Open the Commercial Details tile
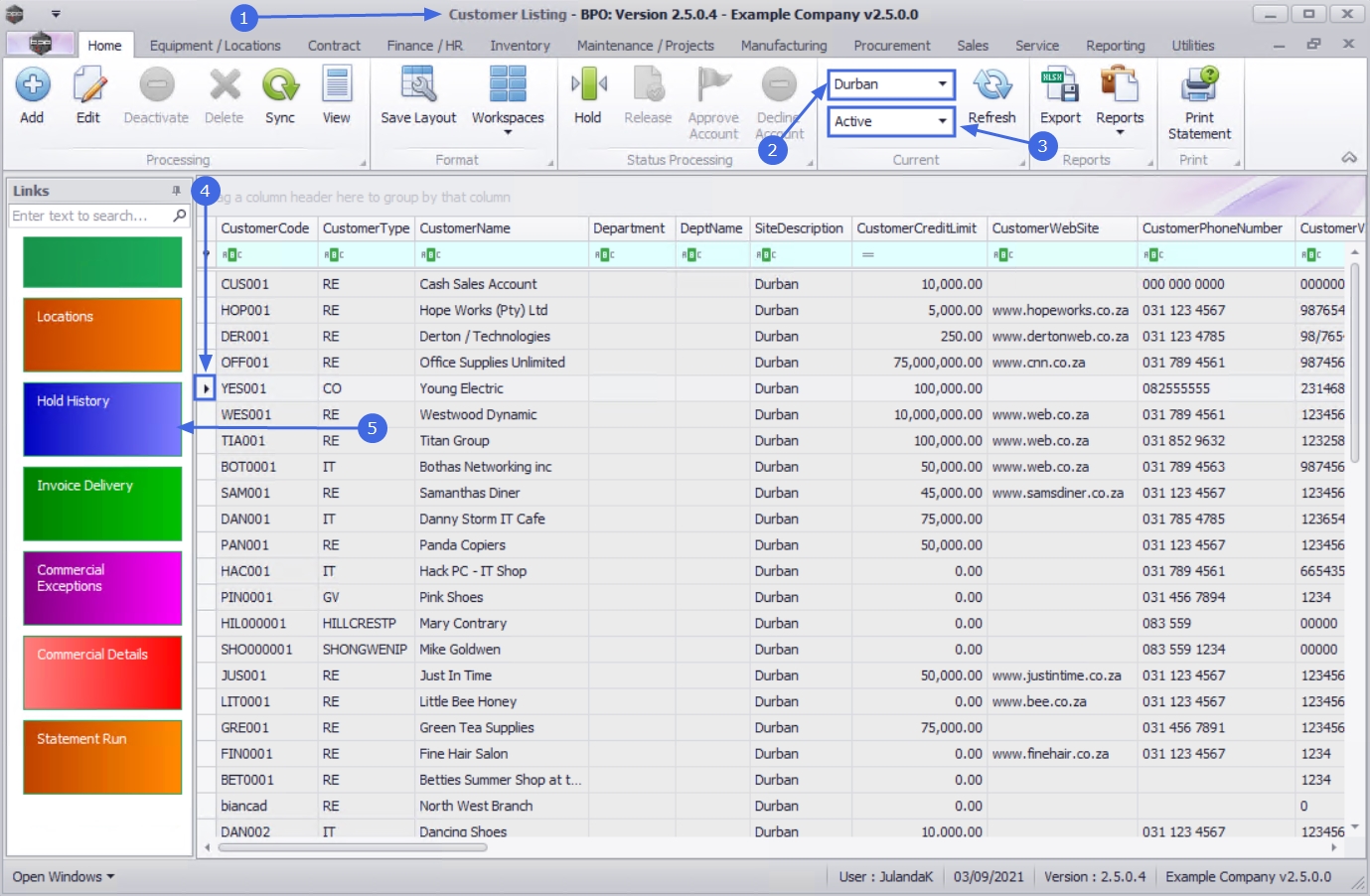 click(x=102, y=672)
